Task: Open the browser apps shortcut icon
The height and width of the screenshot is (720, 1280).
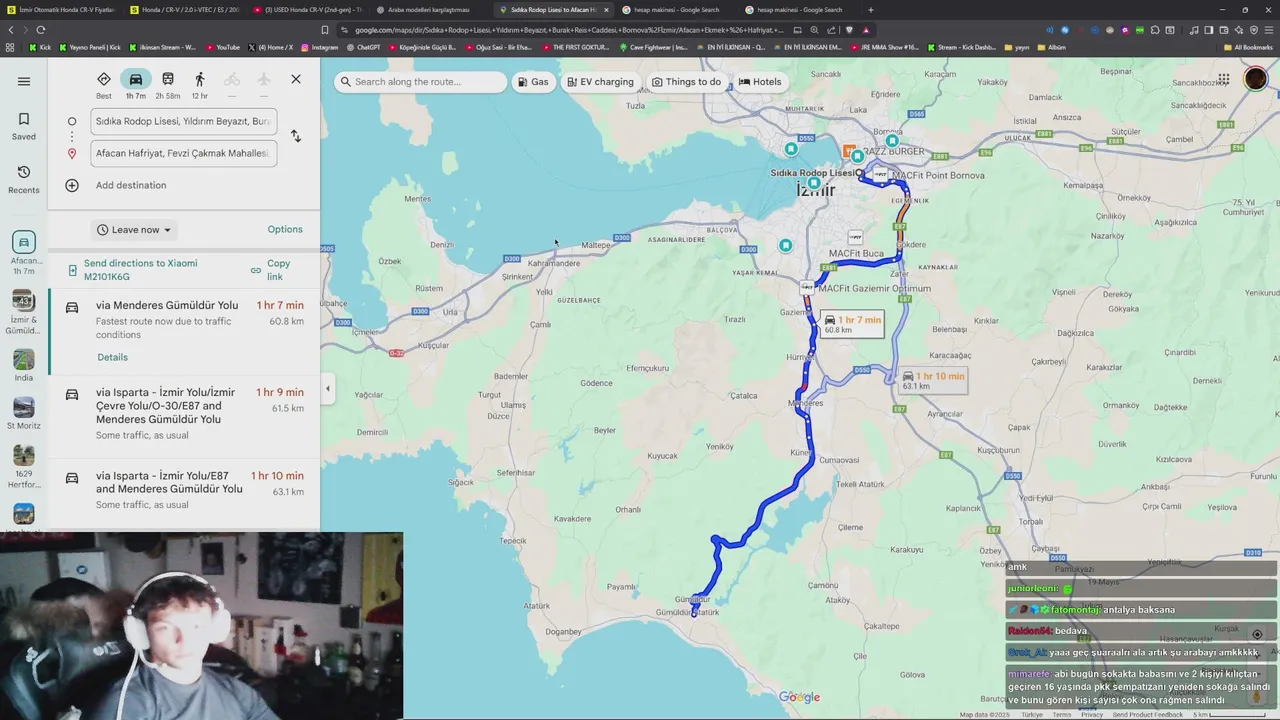Action: (10, 47)
